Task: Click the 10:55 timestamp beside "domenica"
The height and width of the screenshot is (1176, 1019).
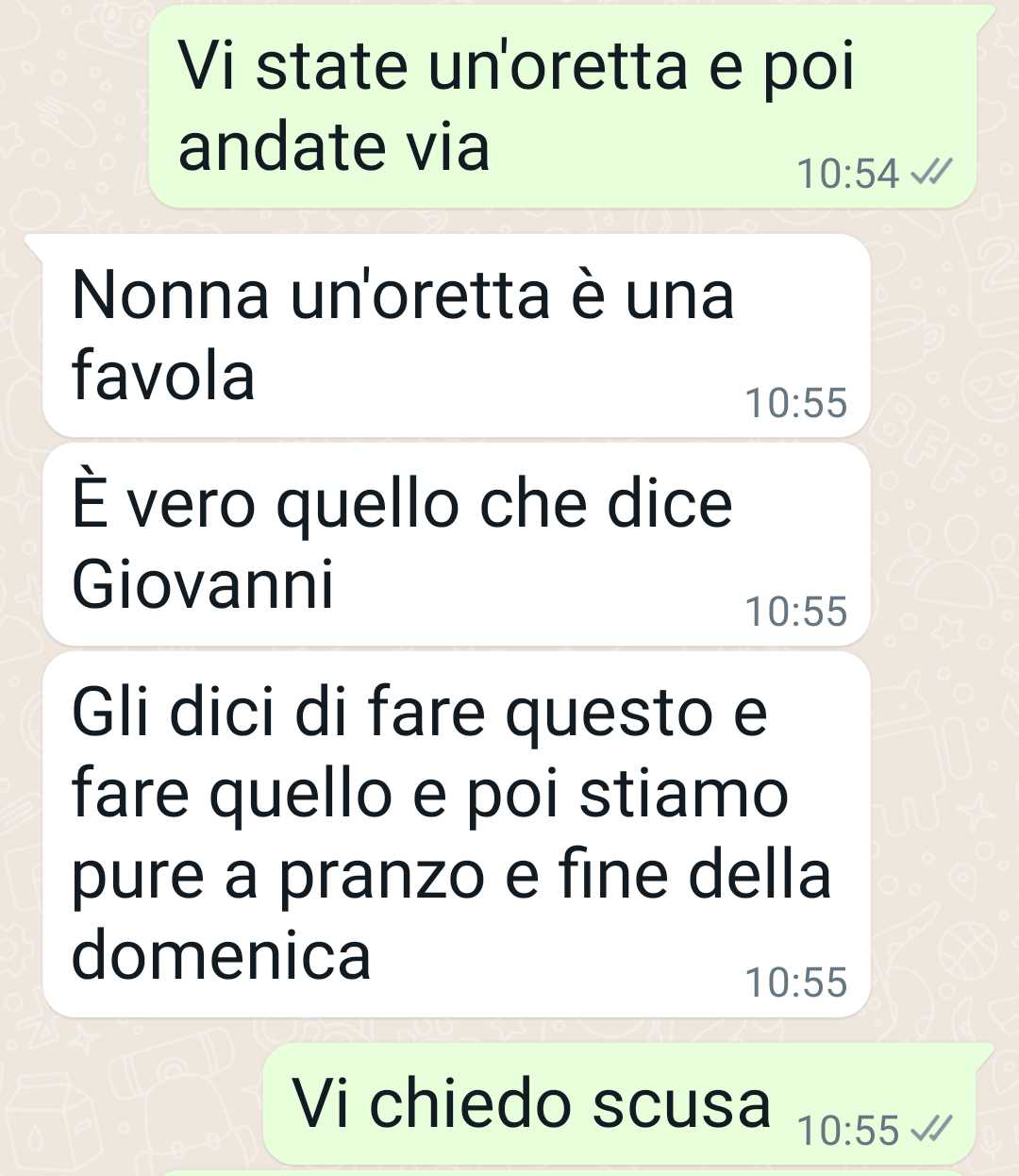Action: (796, 983)
